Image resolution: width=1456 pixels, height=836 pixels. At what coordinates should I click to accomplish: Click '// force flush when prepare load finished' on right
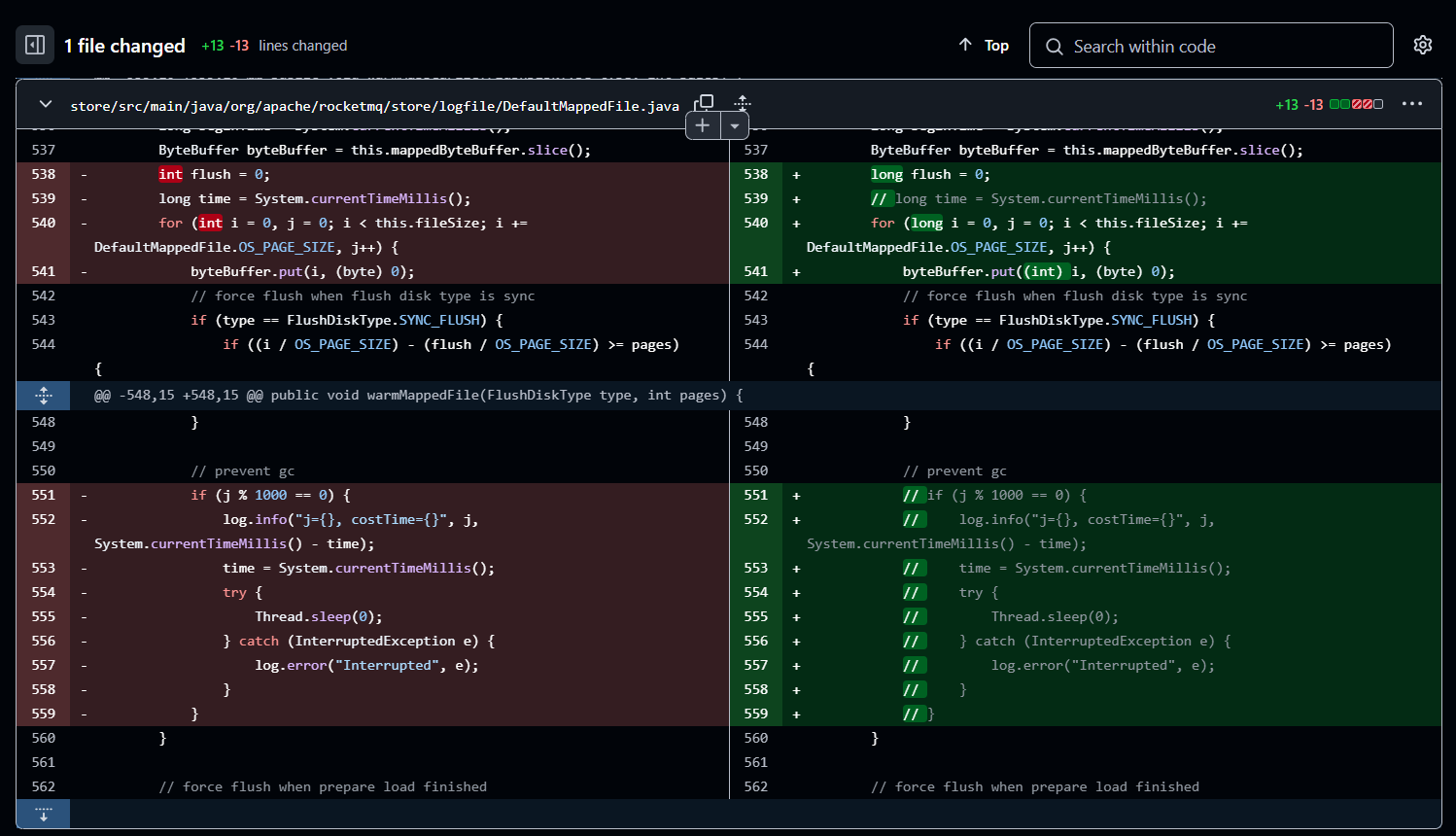1035,786
